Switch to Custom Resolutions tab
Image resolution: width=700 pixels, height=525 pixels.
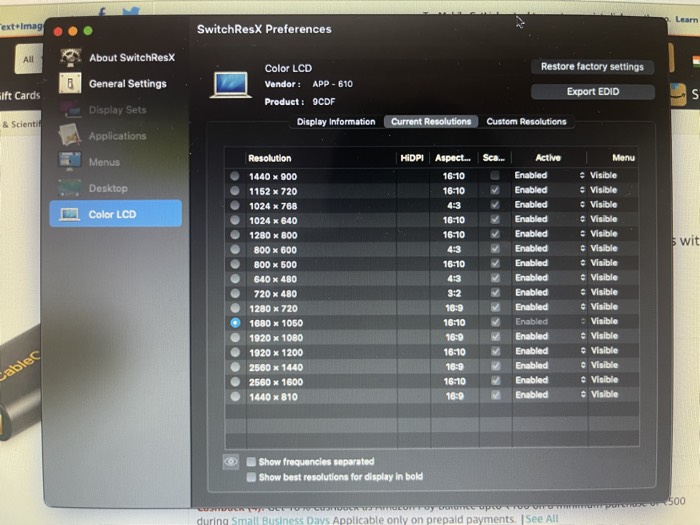click(x=526, y=122)
